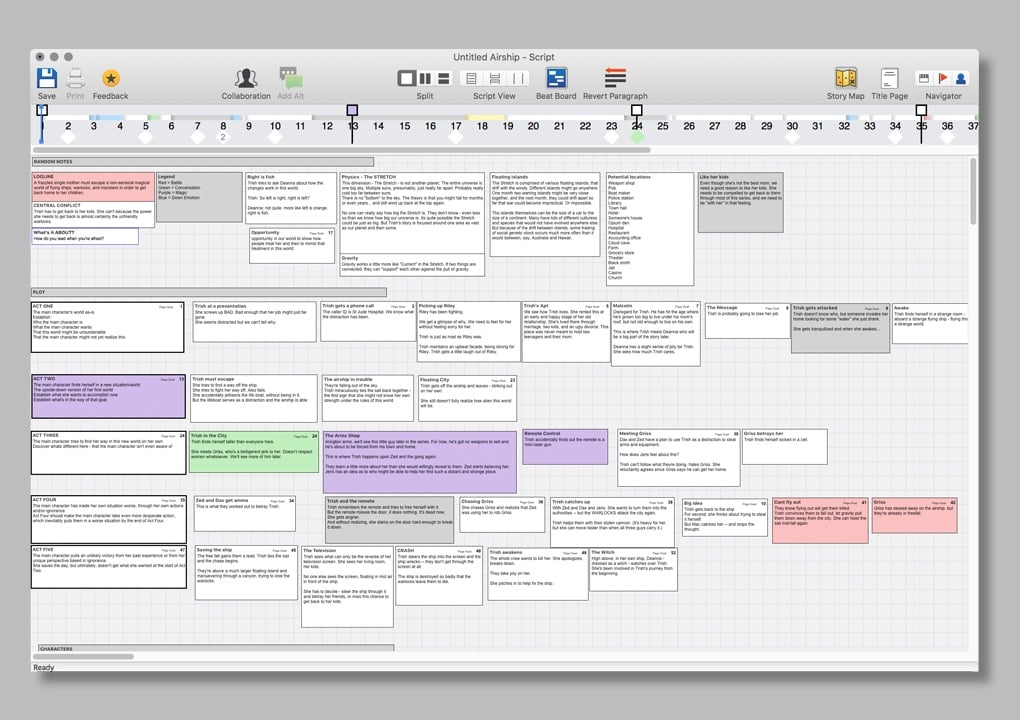Image resolution: width=1020 pixels, height=720 pixels.
Task: Click the green diamond under page 24
Action: coord(637,136)
